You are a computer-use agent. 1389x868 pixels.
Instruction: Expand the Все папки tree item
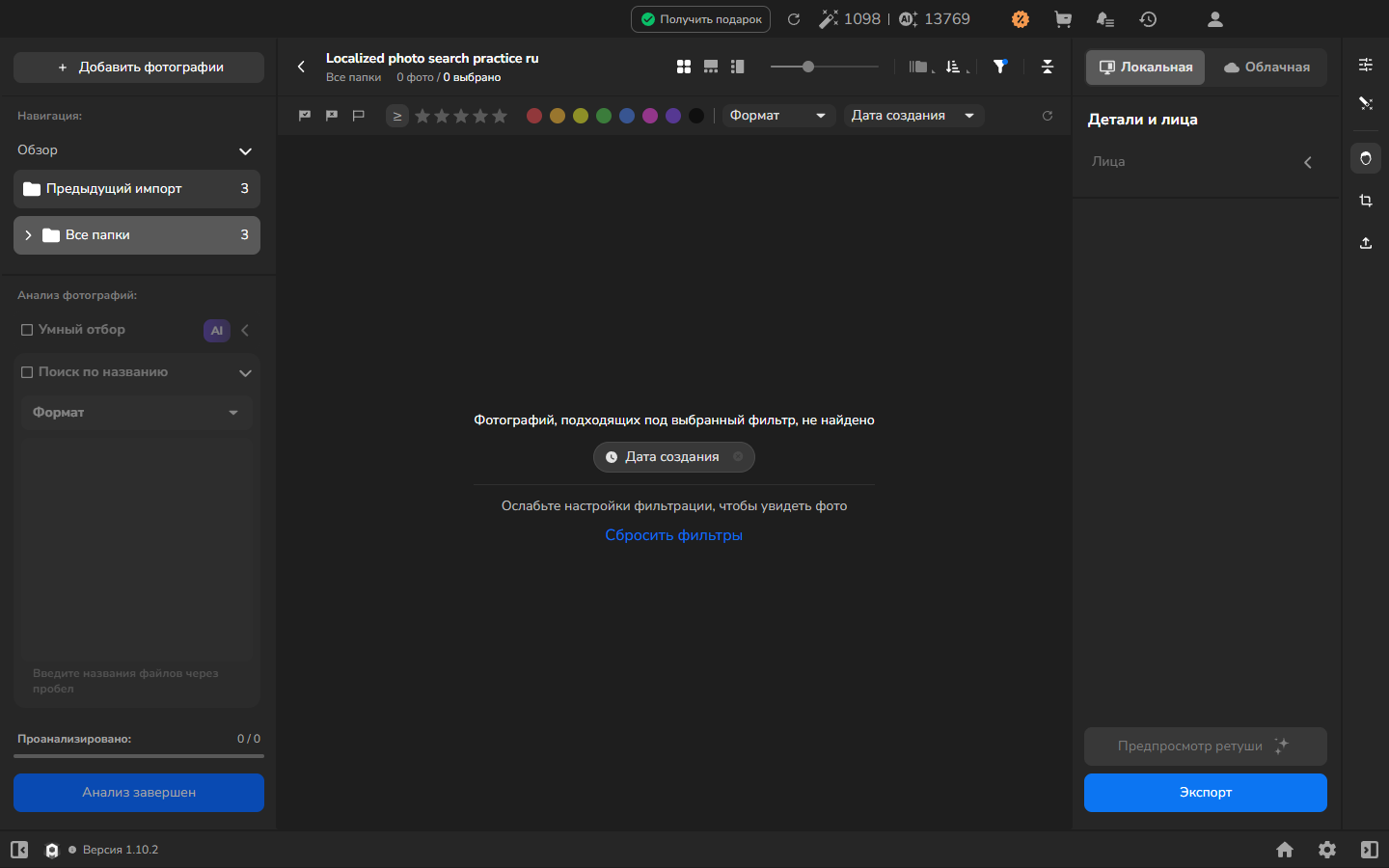[x=28, y=235]
